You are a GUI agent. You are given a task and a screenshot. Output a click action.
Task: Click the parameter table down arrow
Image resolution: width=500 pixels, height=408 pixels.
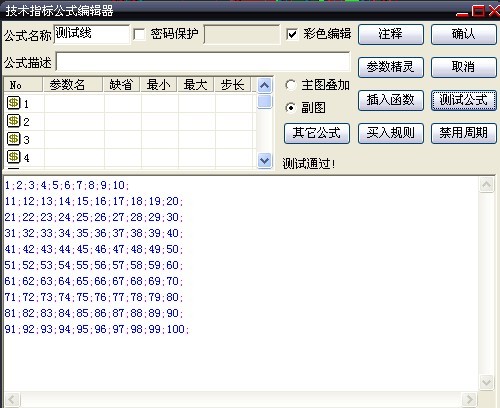click(265, 161)
